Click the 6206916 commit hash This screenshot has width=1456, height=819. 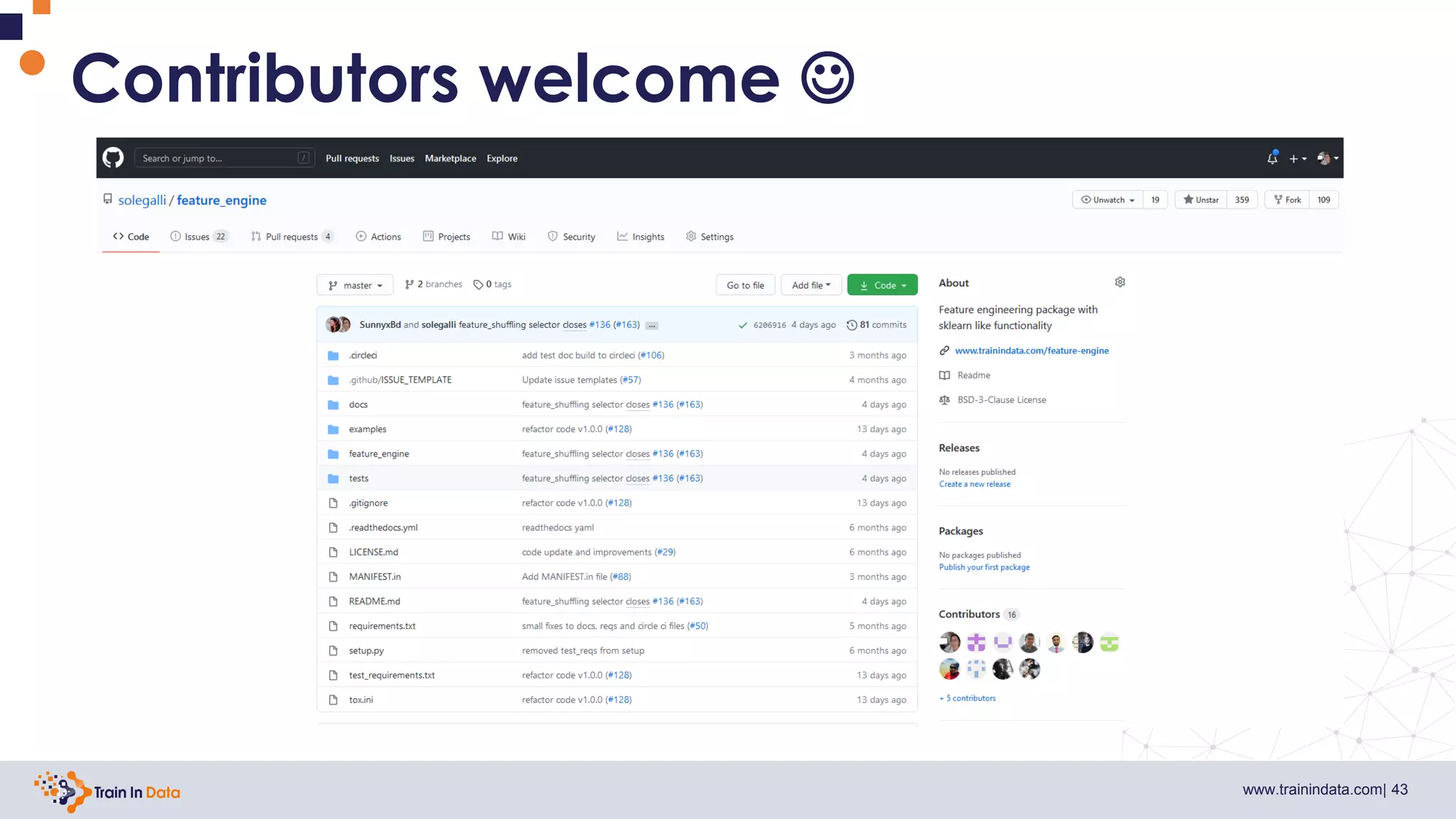point(770,325)
